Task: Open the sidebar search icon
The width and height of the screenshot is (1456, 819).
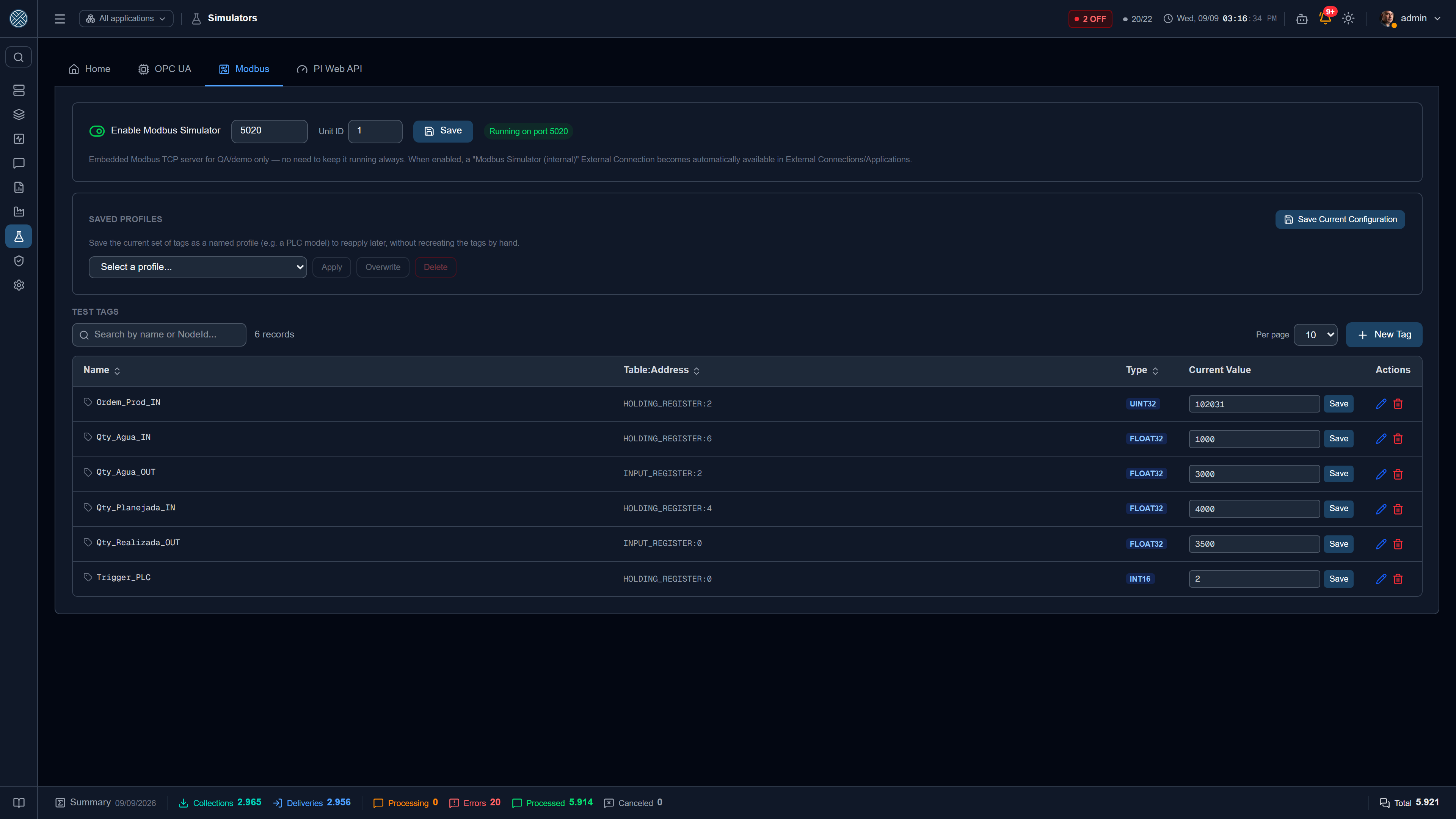Action: (x=19, y=57)
